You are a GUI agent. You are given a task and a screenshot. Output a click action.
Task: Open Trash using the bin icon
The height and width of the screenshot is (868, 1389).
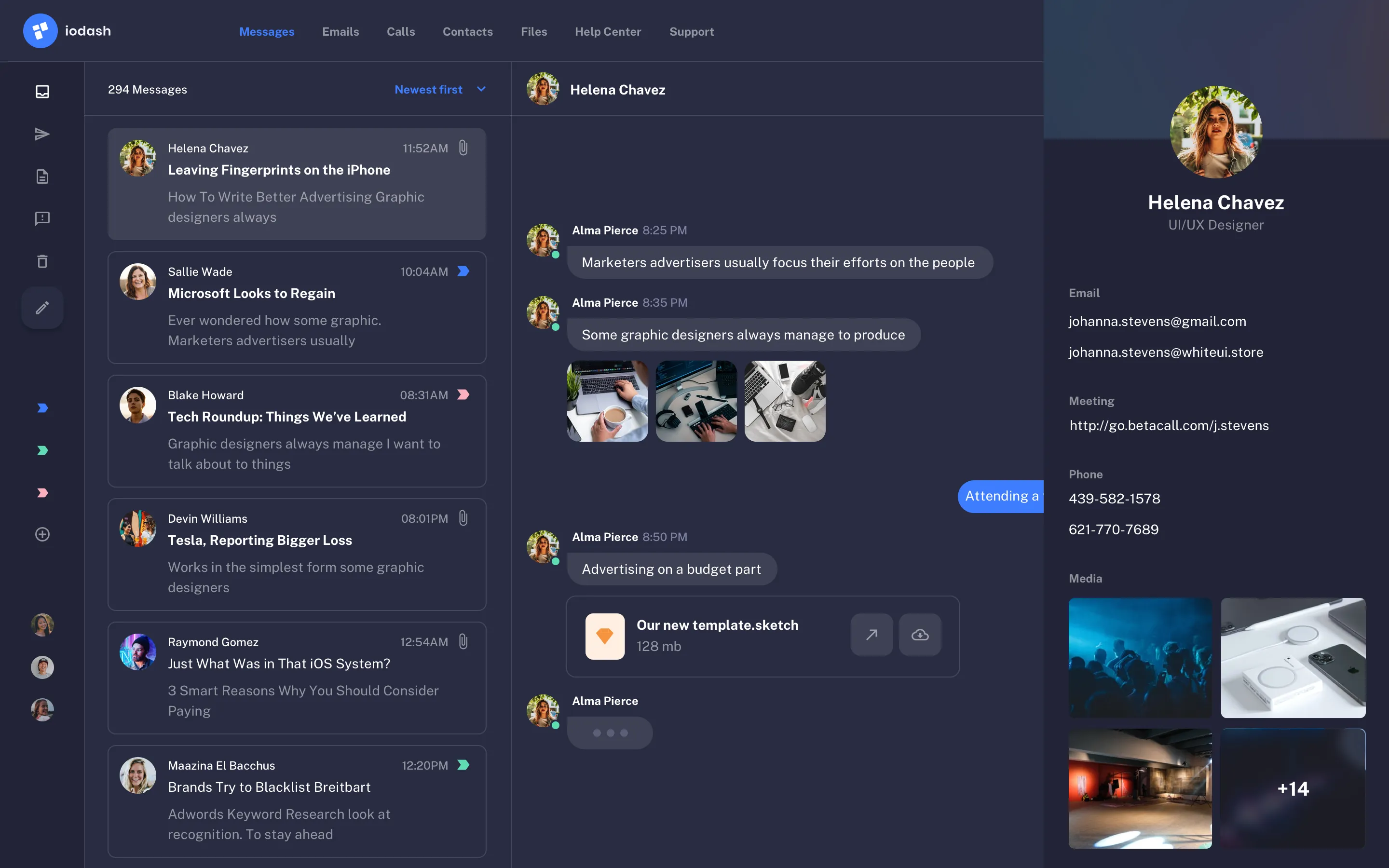42,261
